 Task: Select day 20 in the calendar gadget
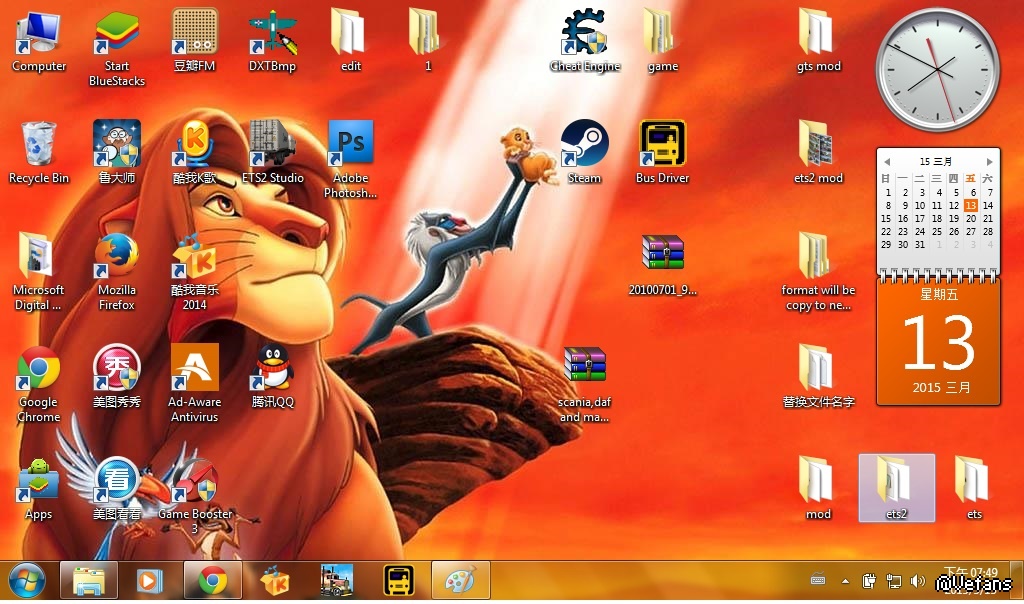[x=970, y=219]
